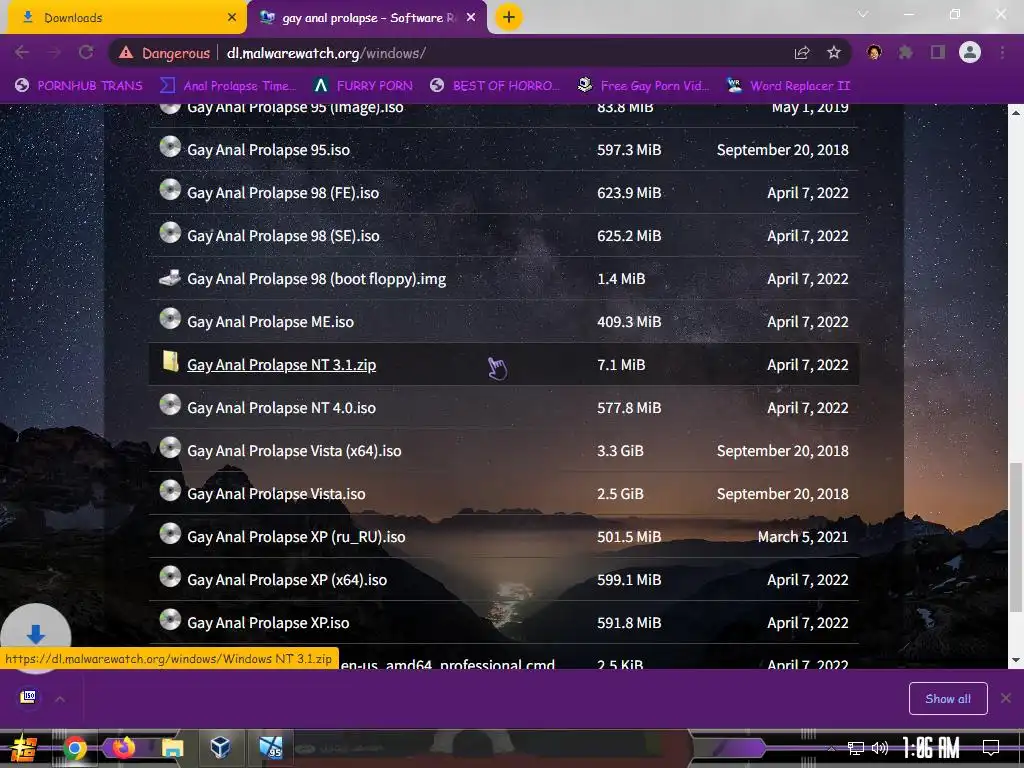This screenshot has width=1024, height=768.
Task: Share this page via share icon
Action: tap(802, 53)
